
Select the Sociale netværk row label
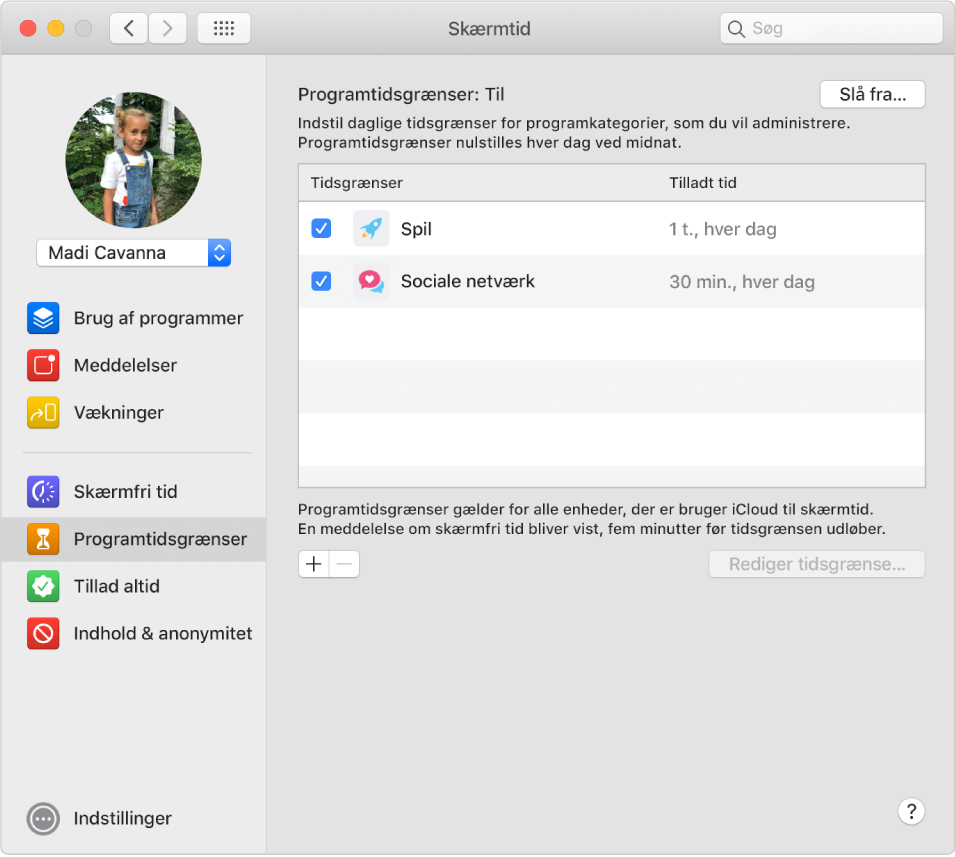click(x=468, y=281)
